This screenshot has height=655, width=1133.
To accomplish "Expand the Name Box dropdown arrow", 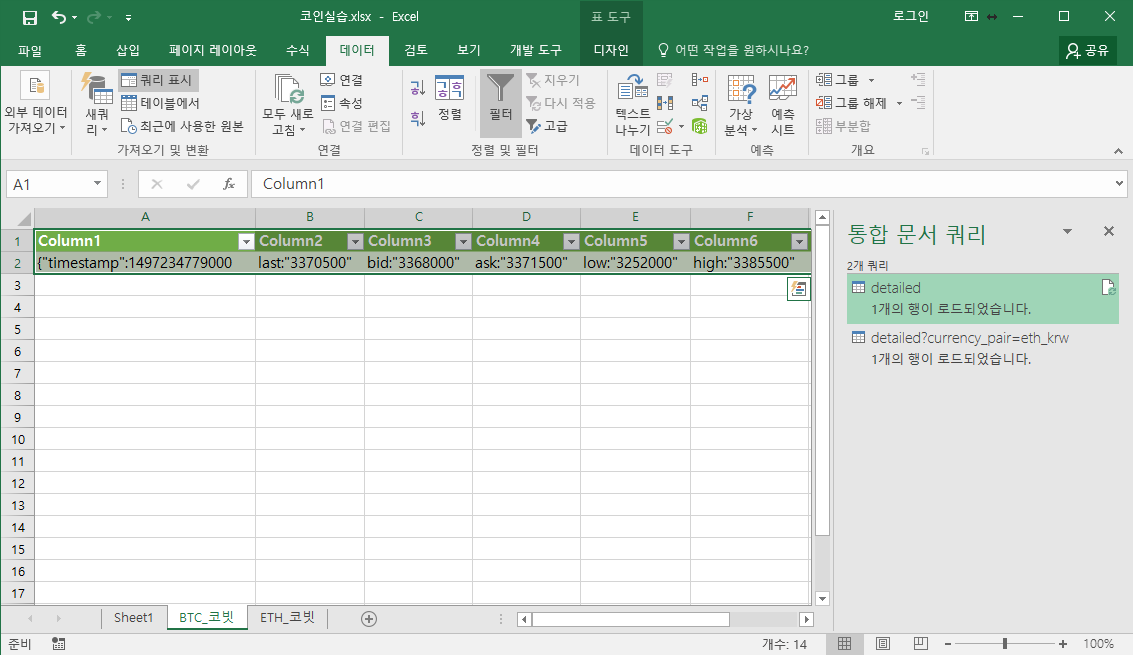I will (x=97, y=184).
